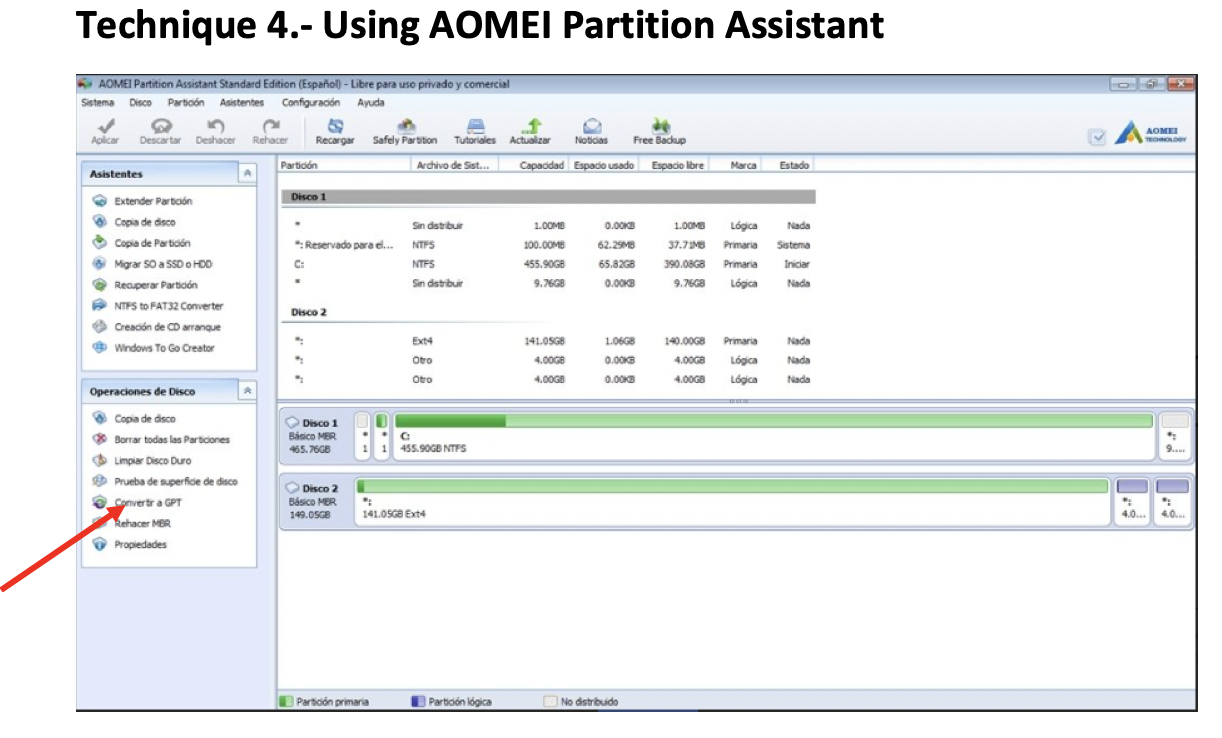
Task: Open the Sistema menu
Action: tap(97, 102)
